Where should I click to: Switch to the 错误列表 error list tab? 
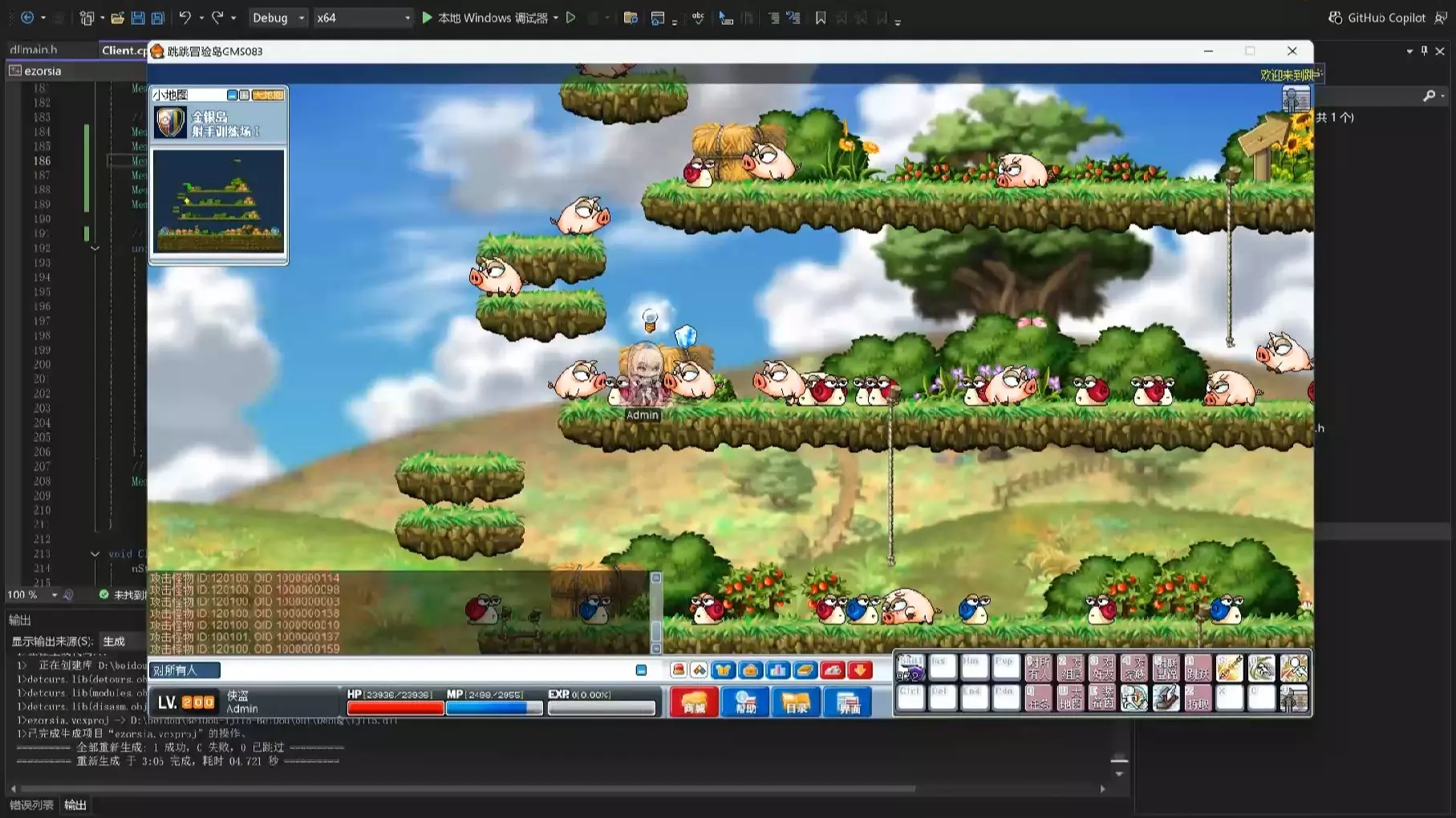31,804
